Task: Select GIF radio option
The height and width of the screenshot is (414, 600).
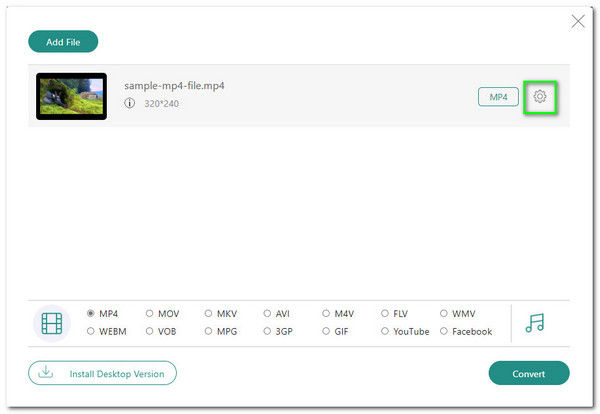Action: tap(326, 331)
